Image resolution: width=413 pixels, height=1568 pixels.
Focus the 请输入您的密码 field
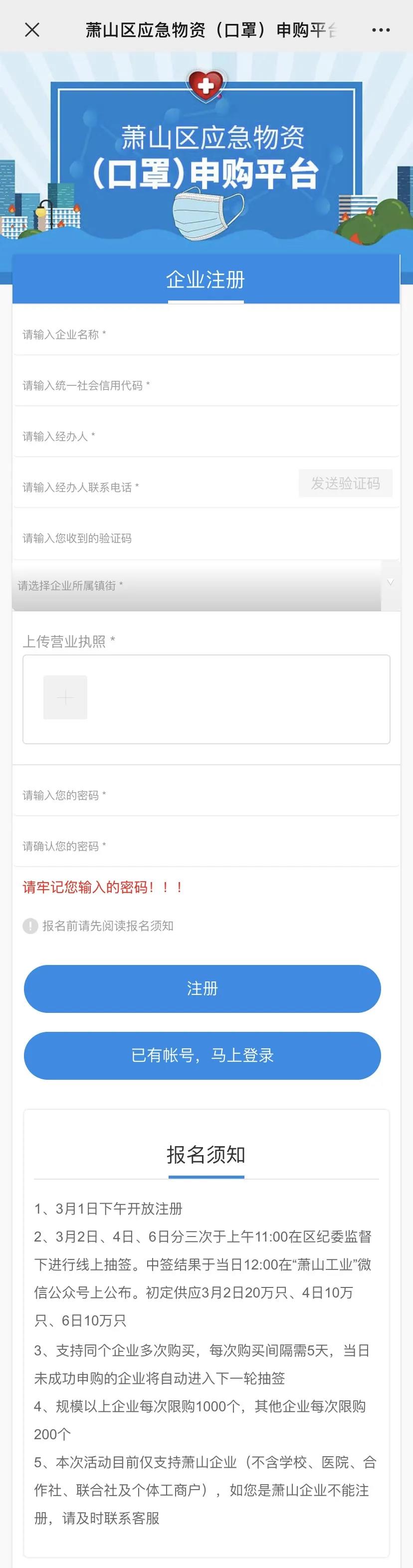[206, 796]
